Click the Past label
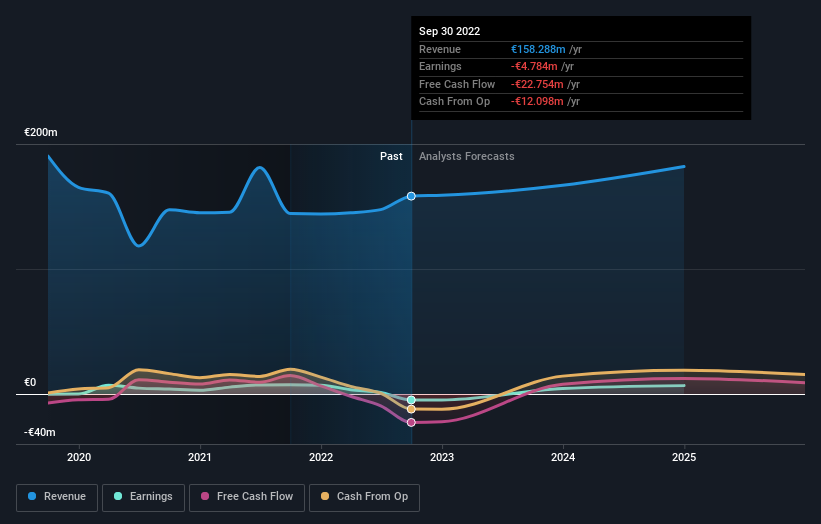 coord(391,156)
